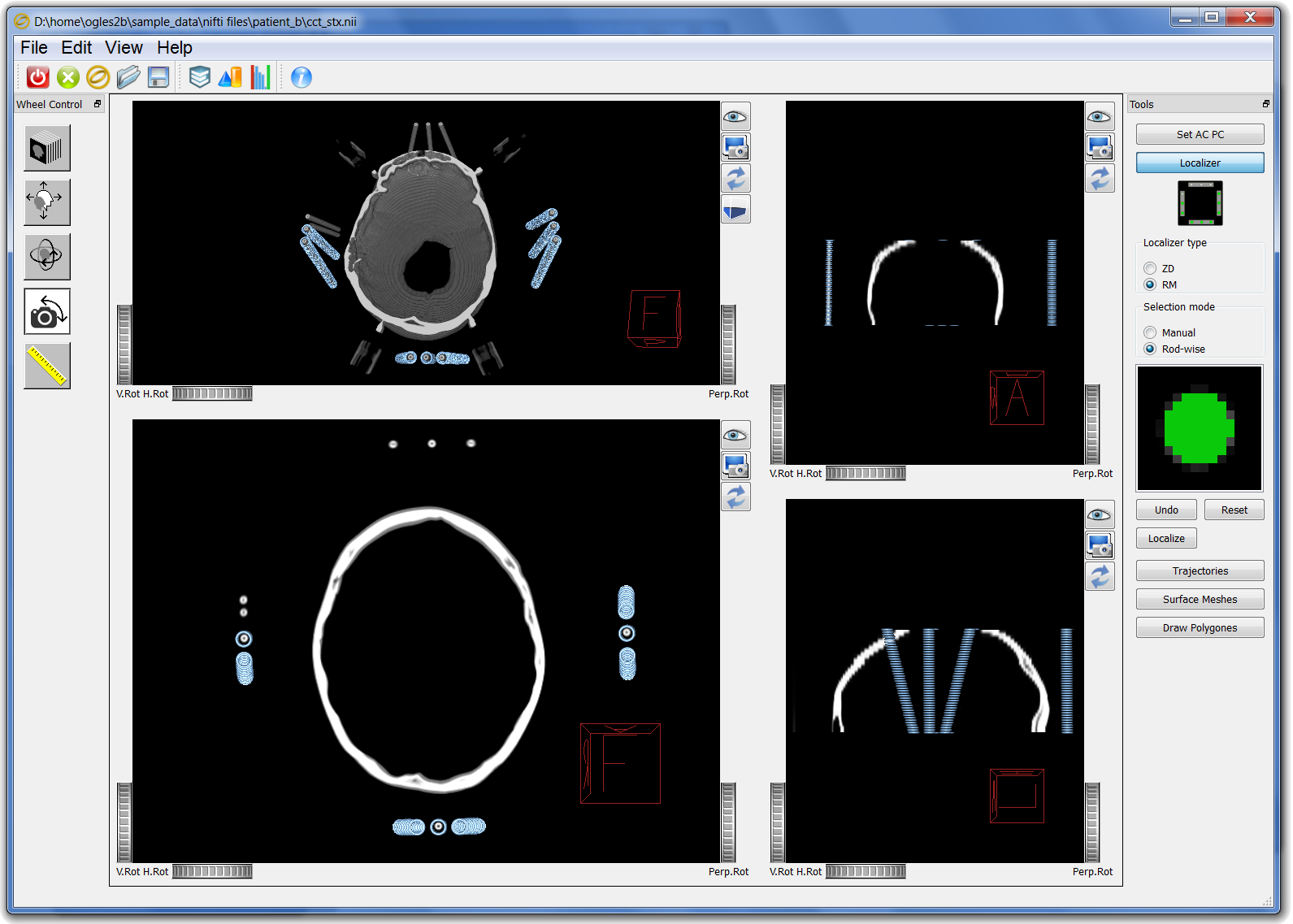Expand the Trajectories tool section

click(x=1200, y=570)
